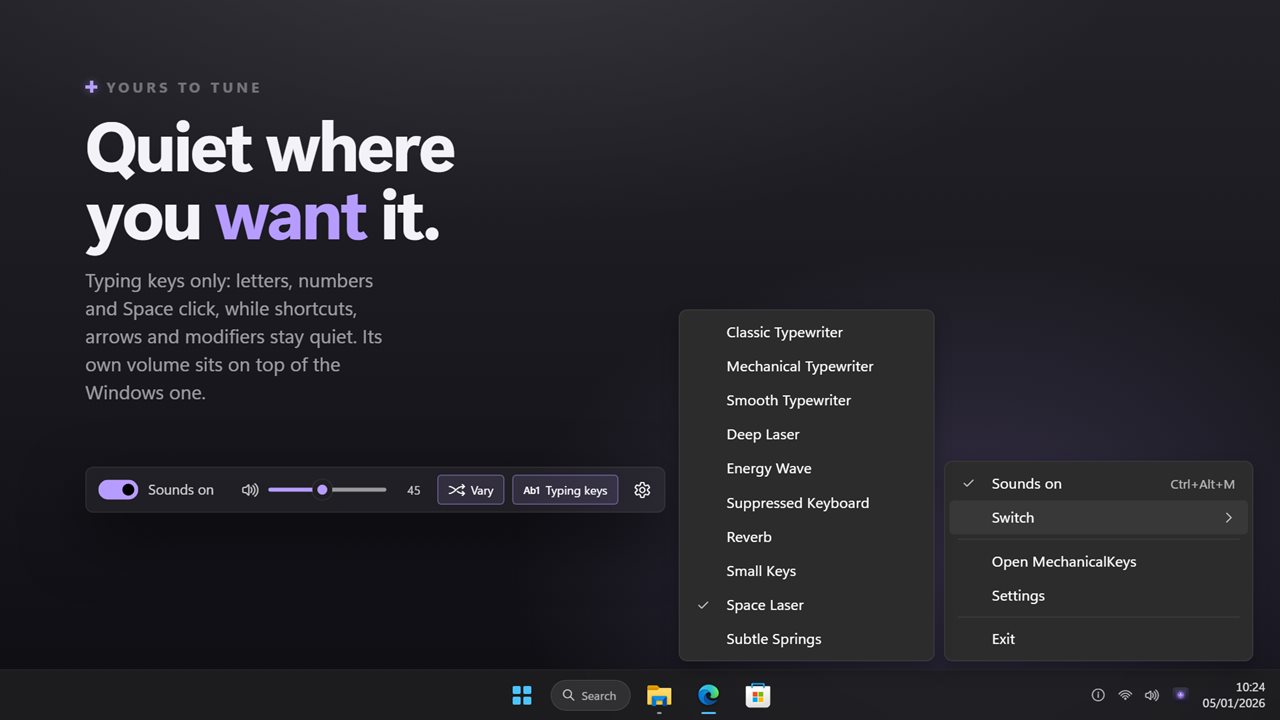Pick the Smooth Typewriter sound
This screenshot has height=720, width=1280.
coord(806,401)
